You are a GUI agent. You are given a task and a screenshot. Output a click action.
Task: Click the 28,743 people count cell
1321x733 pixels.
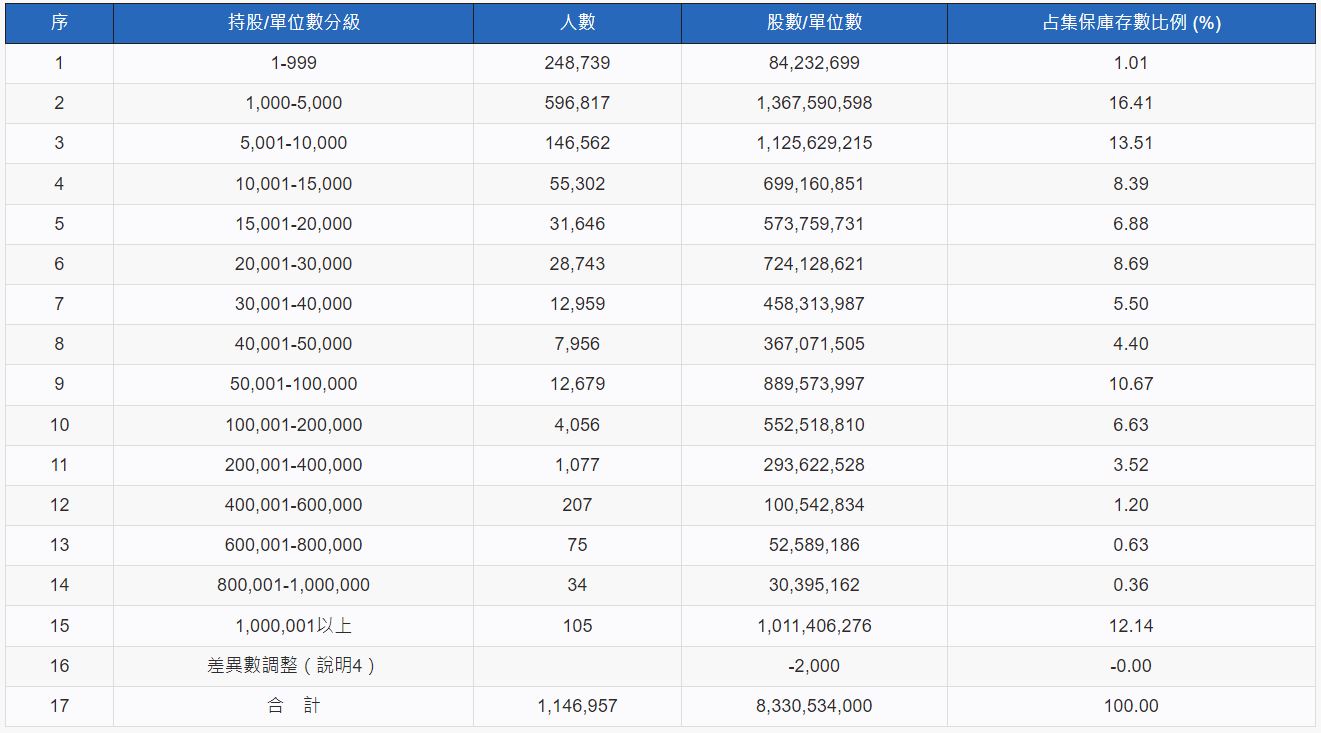pyautogui.click(x=577, y=264)
